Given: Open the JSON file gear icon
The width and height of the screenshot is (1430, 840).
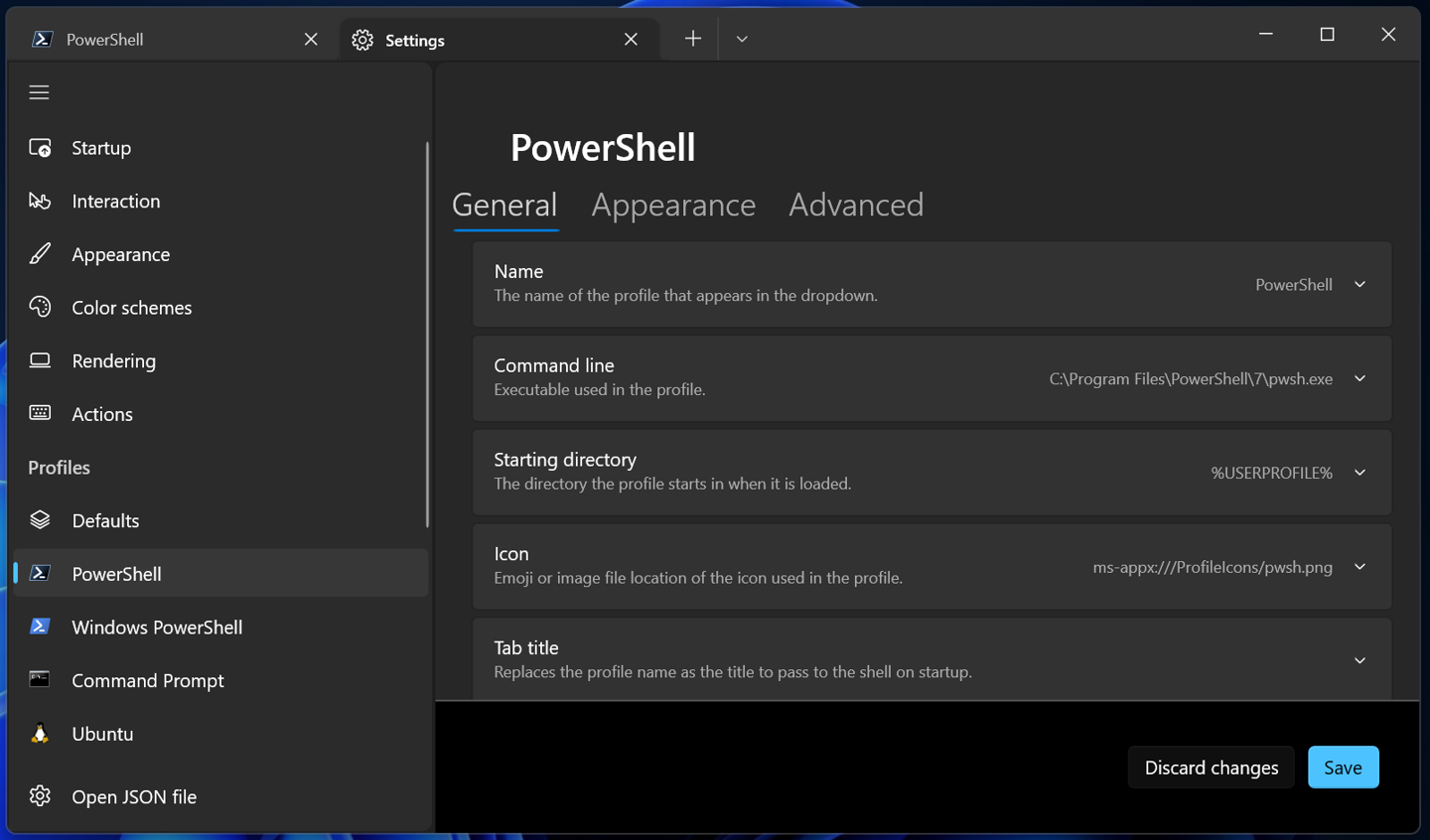Looking at the screenshot, I should (40, 796).
